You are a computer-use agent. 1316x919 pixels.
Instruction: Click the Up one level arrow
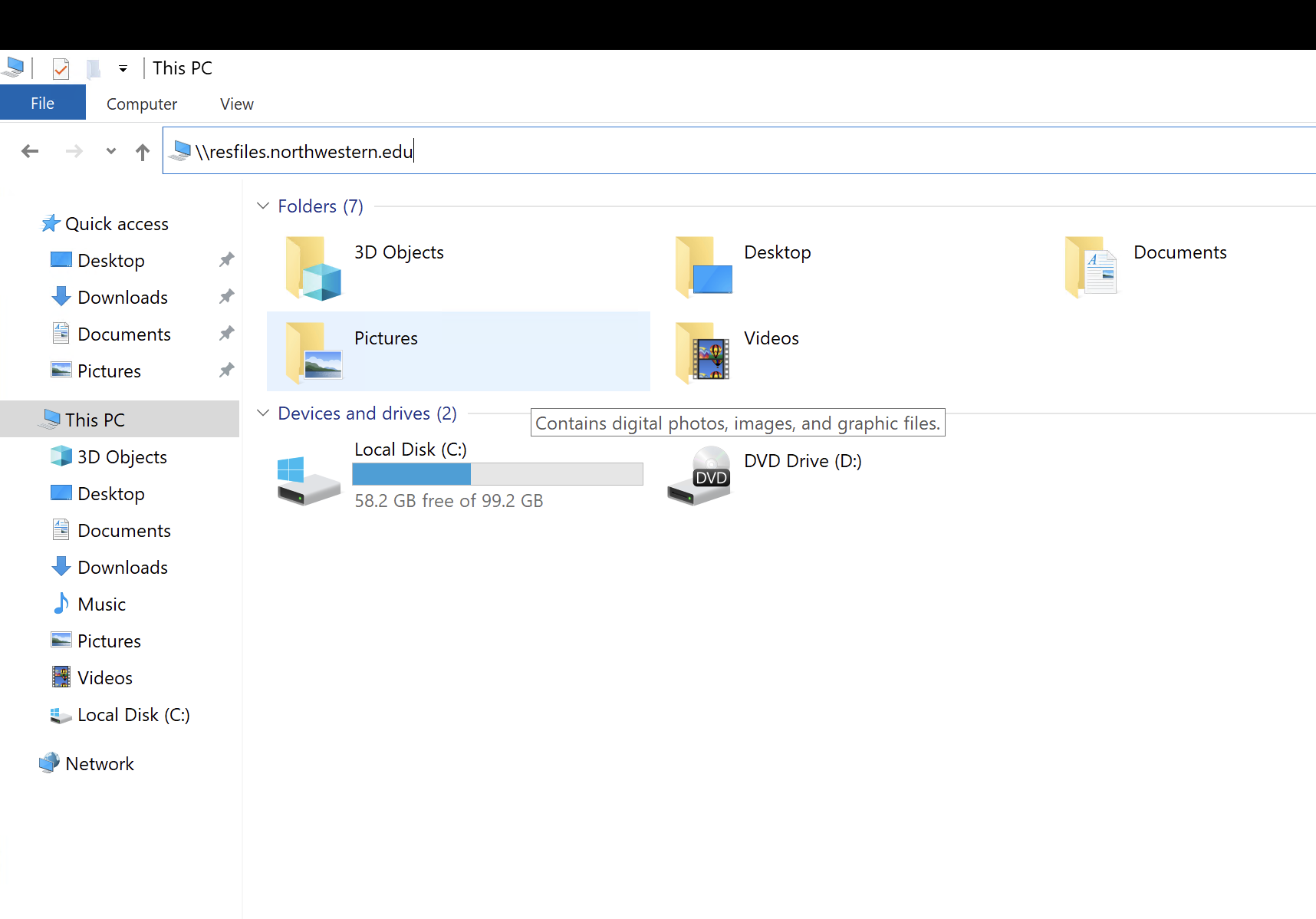[143, 152]
